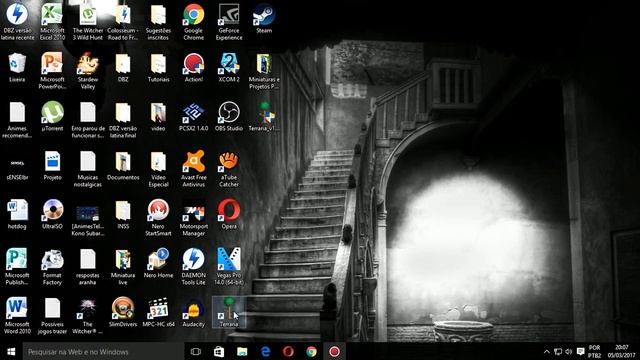Select the MPC-HC x64 icon
Image resolution: width=640 pixels, height=360 pixels.
158,313
